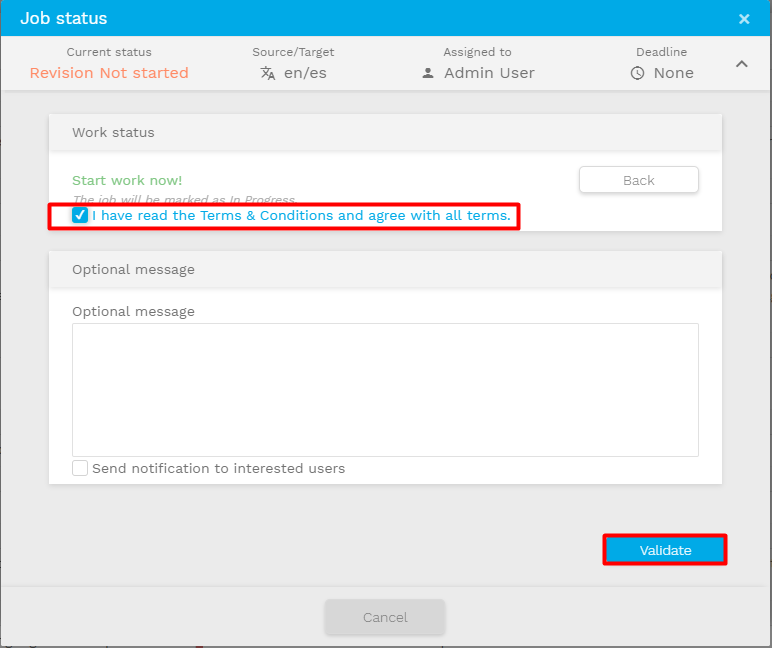Click the Send notification label text
The width and height of the screenshot is (772, 648).
click(218, 468)
